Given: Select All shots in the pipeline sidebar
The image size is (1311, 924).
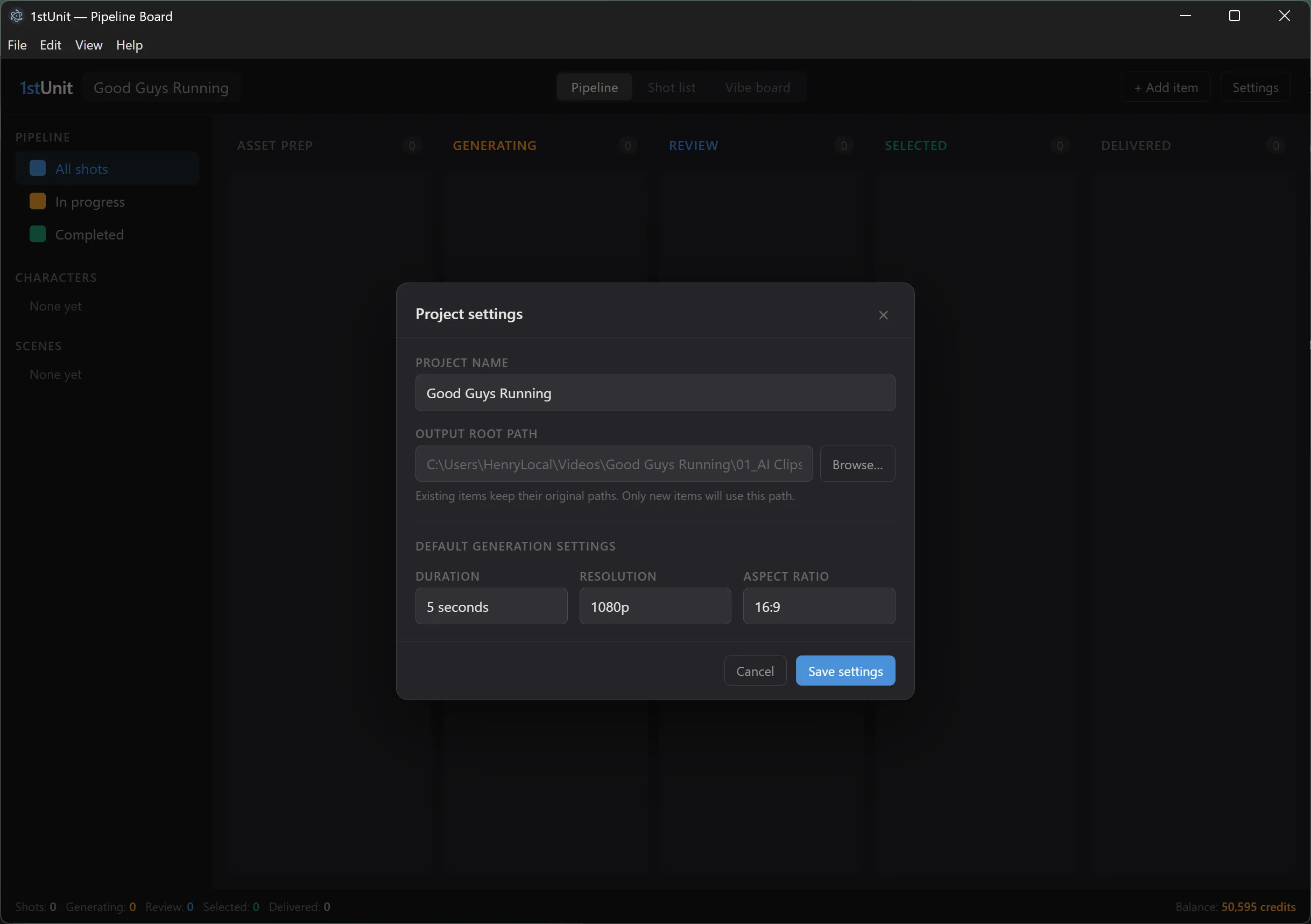Looking at the screenshot, I should coord(107,168).
